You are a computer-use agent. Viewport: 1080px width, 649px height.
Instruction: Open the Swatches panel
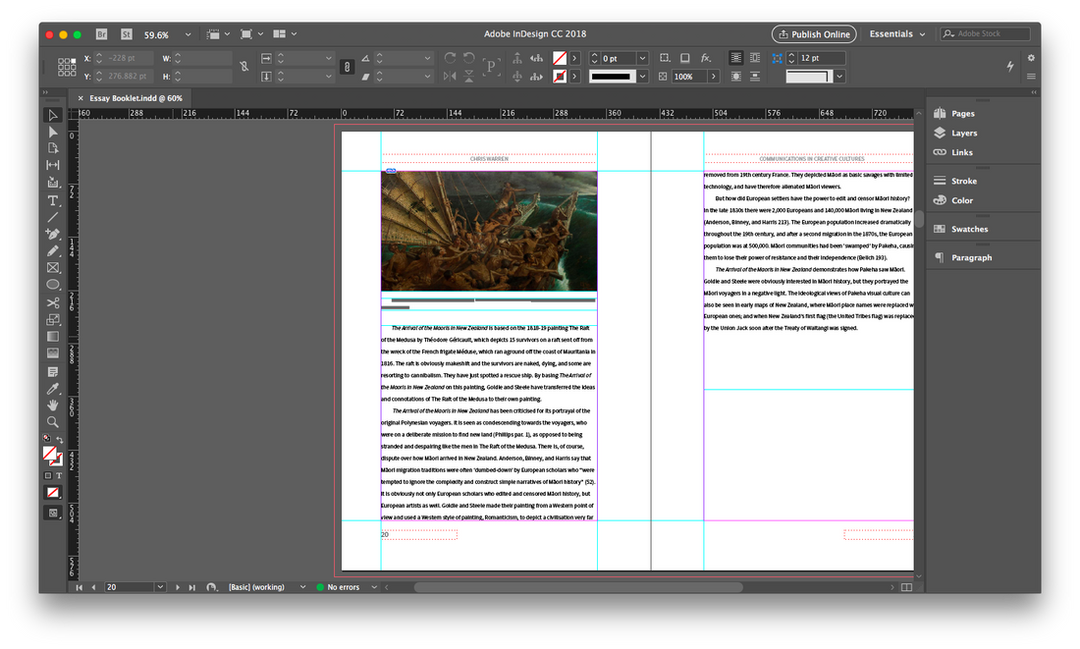click(x=968, y=229)
